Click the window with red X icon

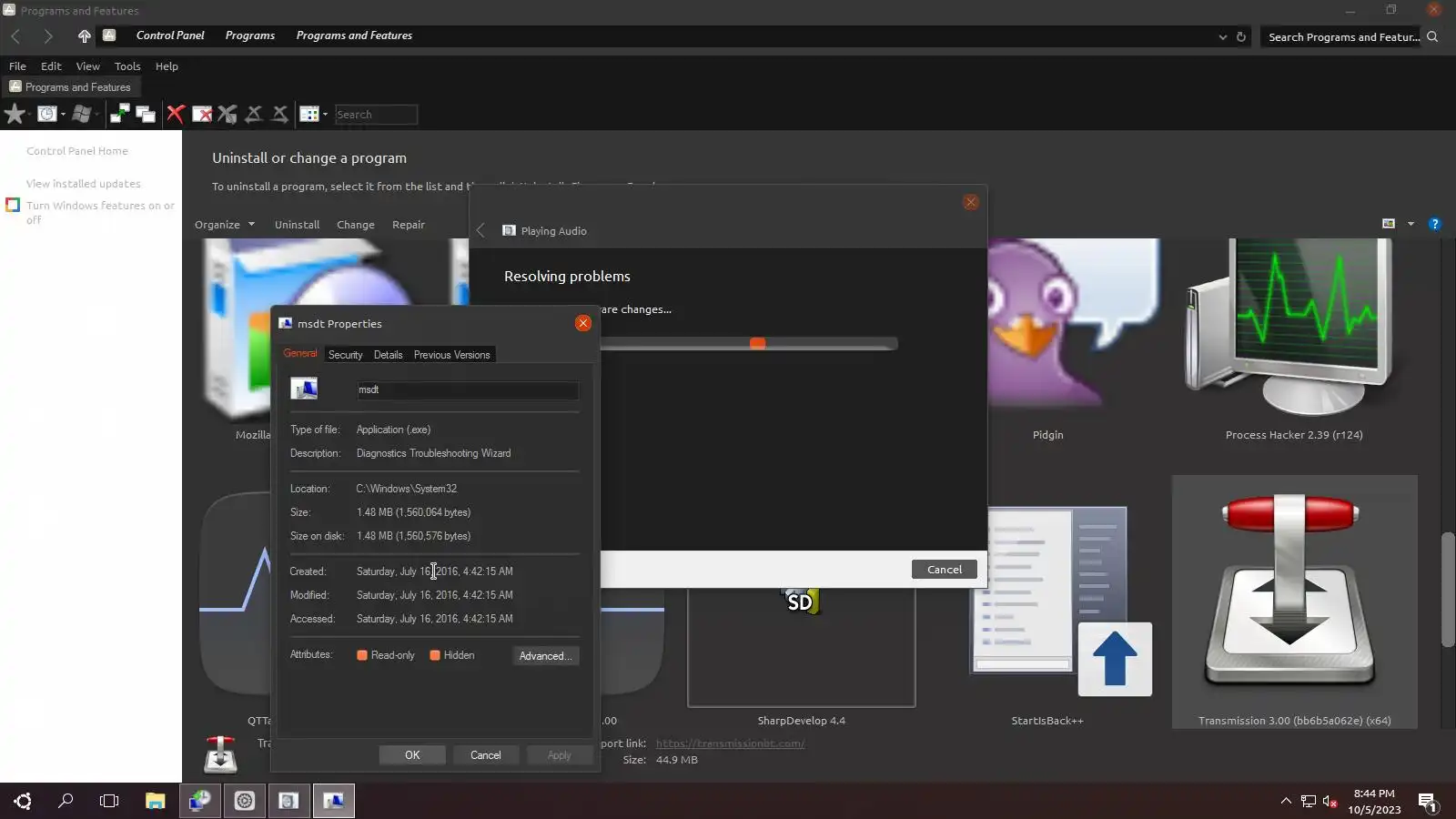pyautogui.click(x=202, y=114)
